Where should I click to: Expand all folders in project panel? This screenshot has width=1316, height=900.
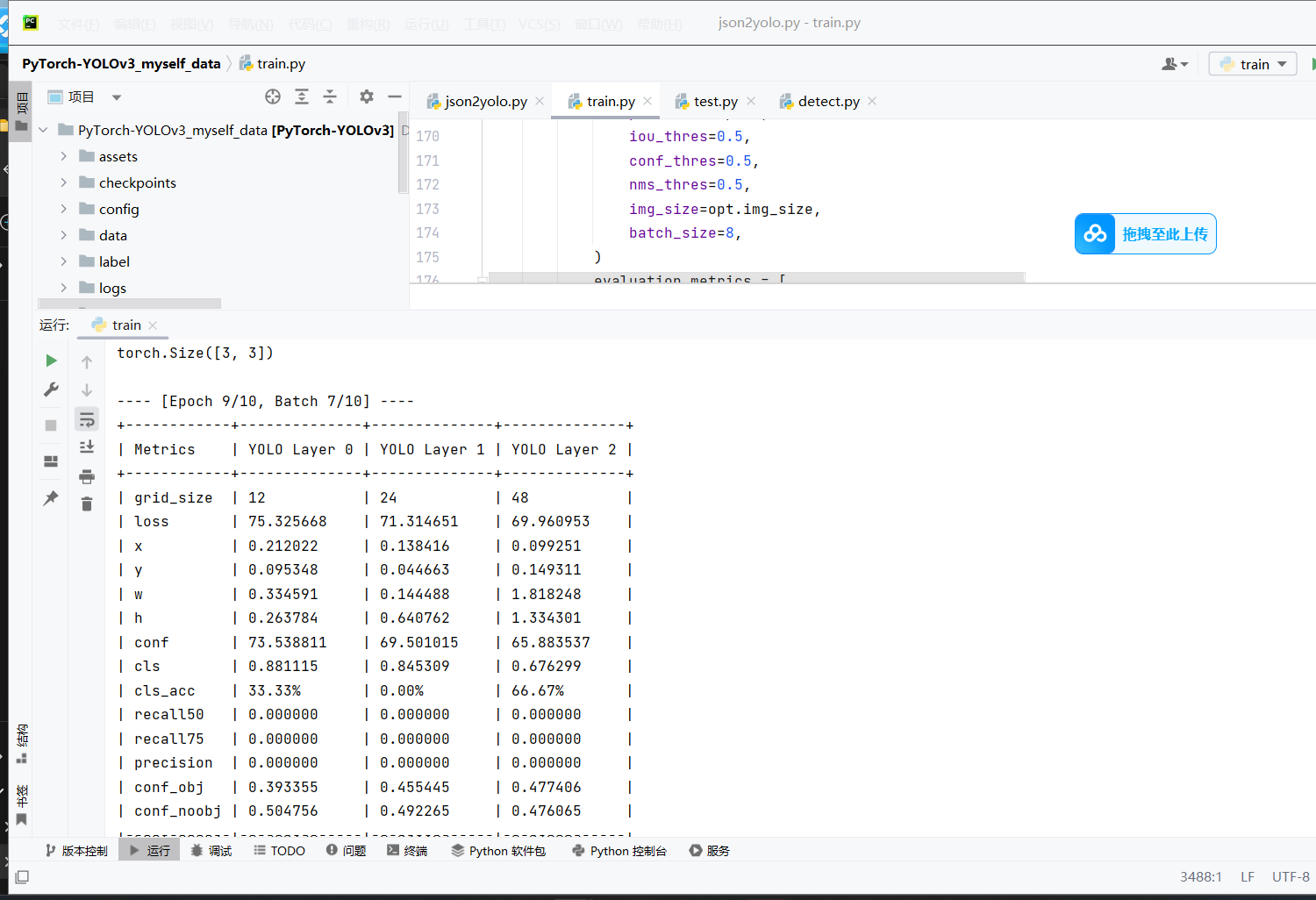(302, 96)
